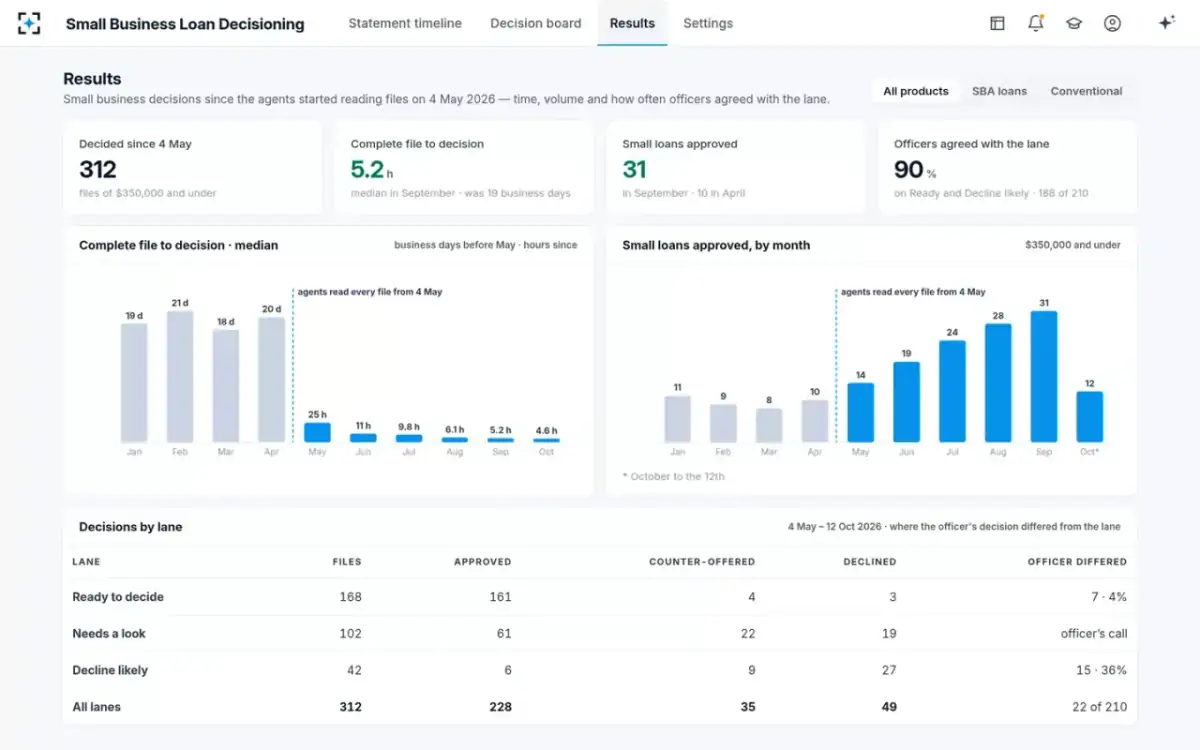Image resolution: width=1200 pixels, height=750 pixels.
Task: Click the 12 October approvals bar
Action: point(1090,417)
